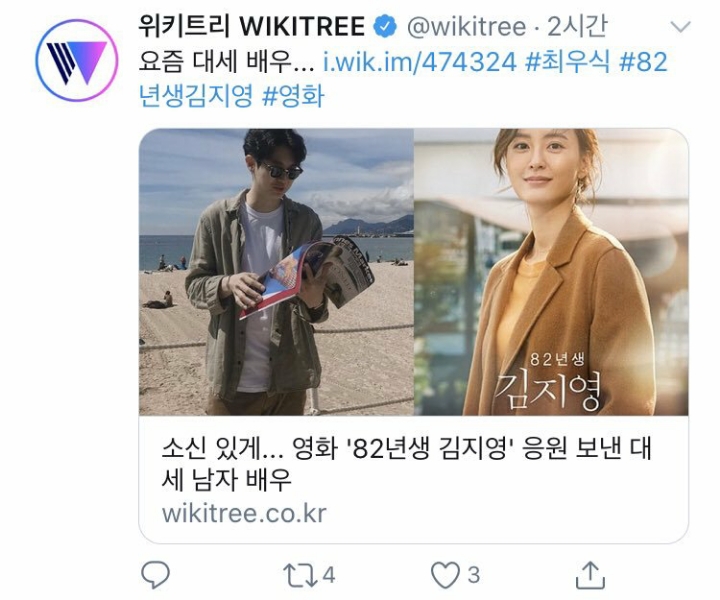Click the blue verified badge

(385, 26)
